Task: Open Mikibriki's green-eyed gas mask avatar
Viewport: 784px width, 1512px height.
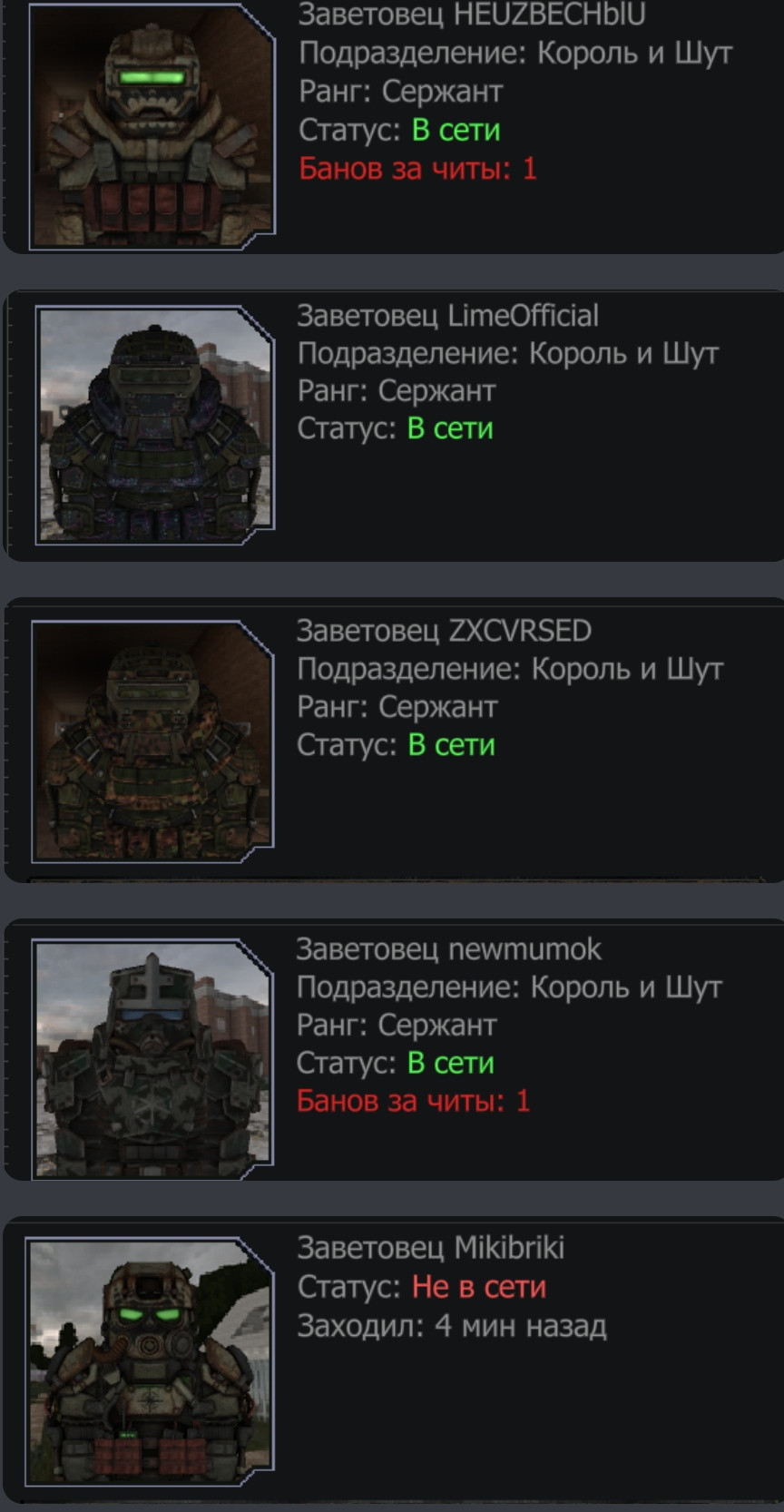Action: [150, 1361]
